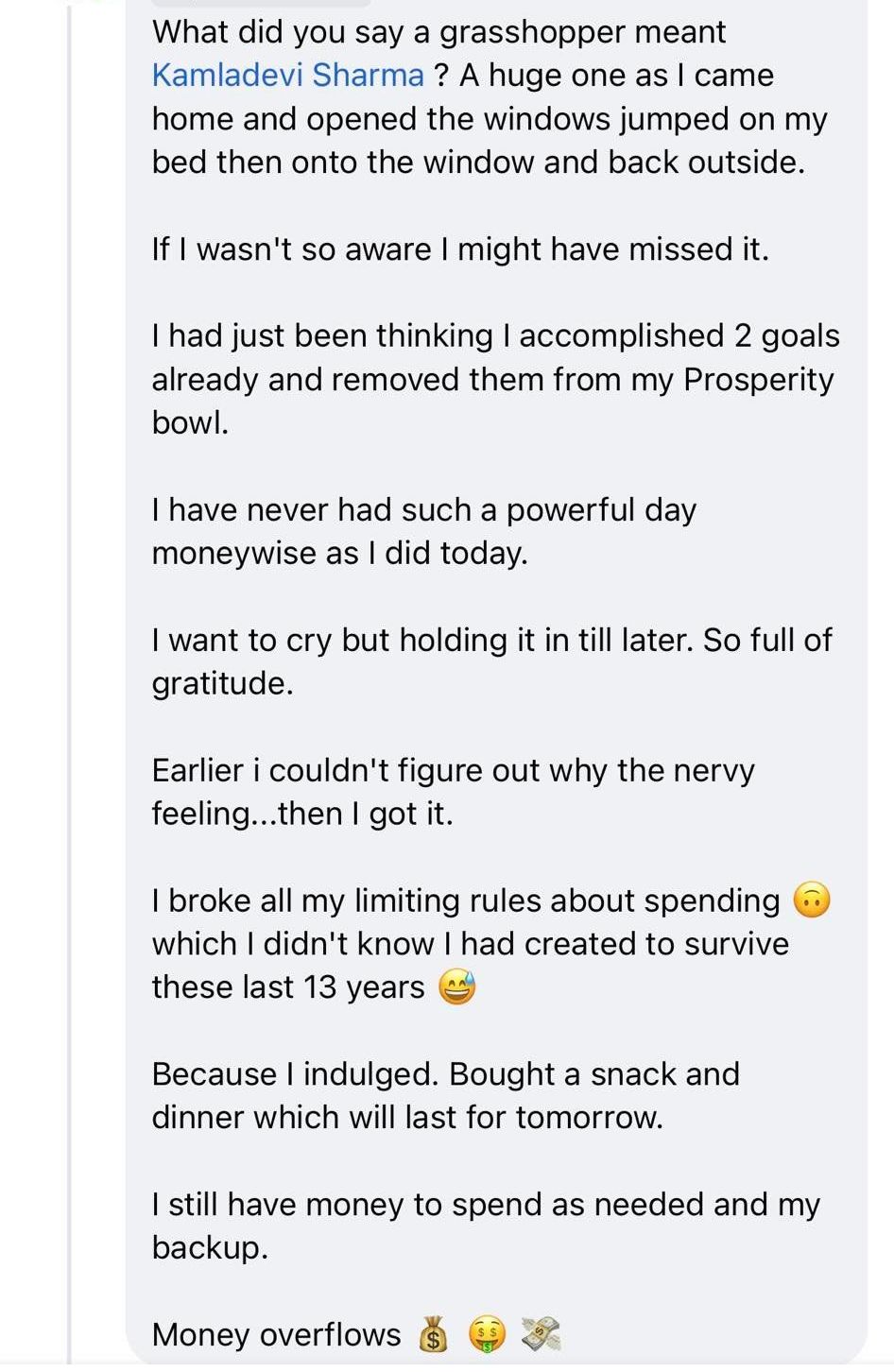Open the Kamladevi Sharma profile mention

click(x=287, y=76)
